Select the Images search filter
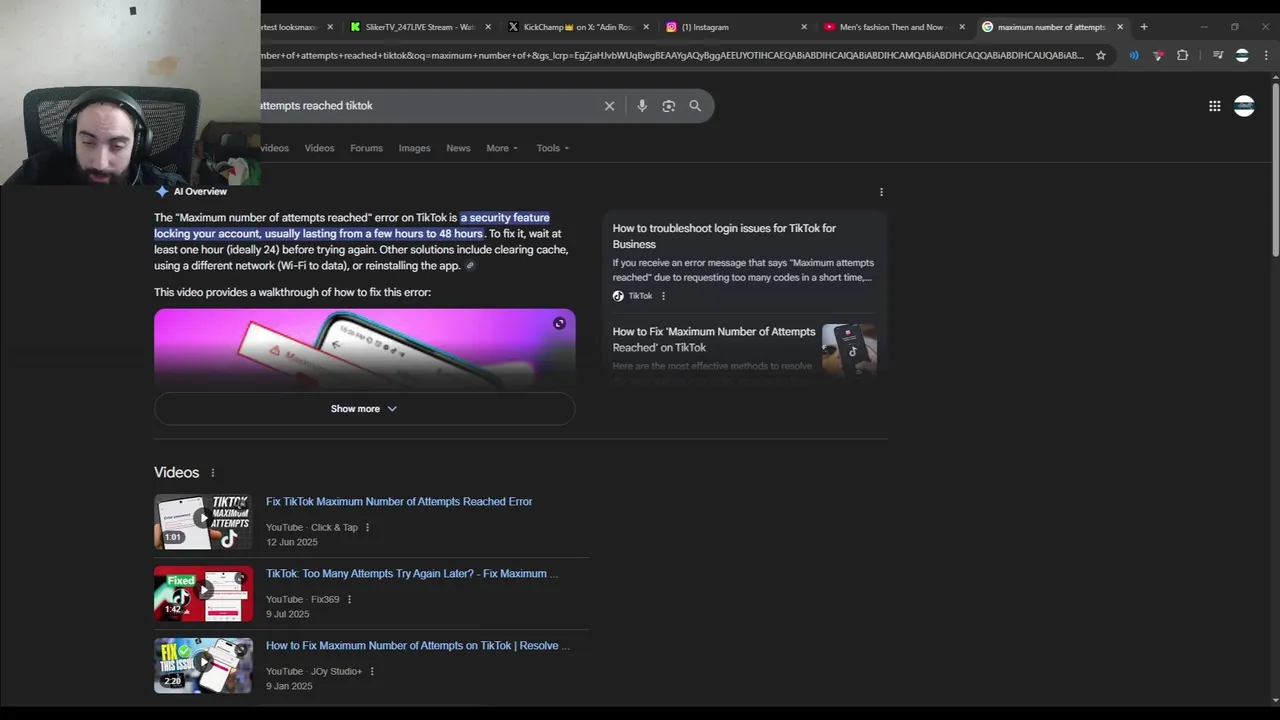1280x720 pixels. [x=414, y=148]
